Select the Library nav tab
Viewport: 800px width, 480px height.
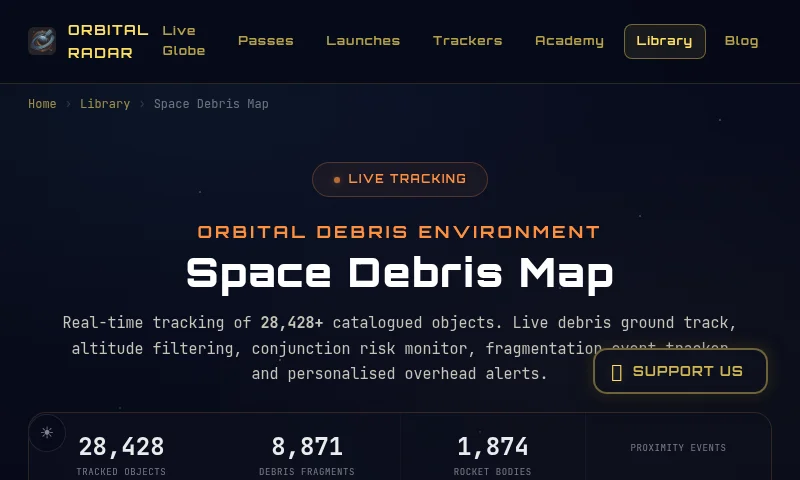coord(665,41)
